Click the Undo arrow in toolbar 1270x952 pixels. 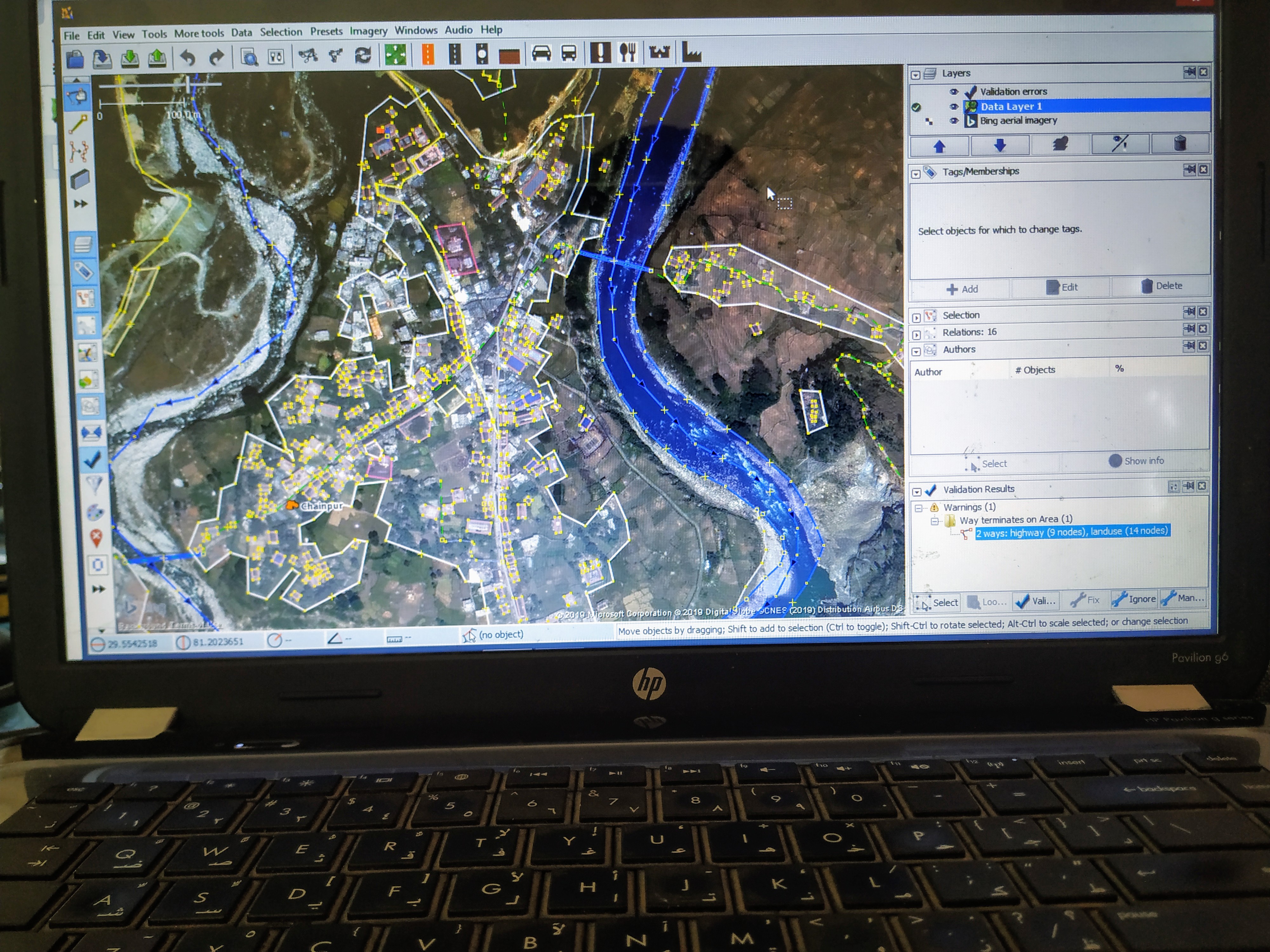(x=188, y=57)
